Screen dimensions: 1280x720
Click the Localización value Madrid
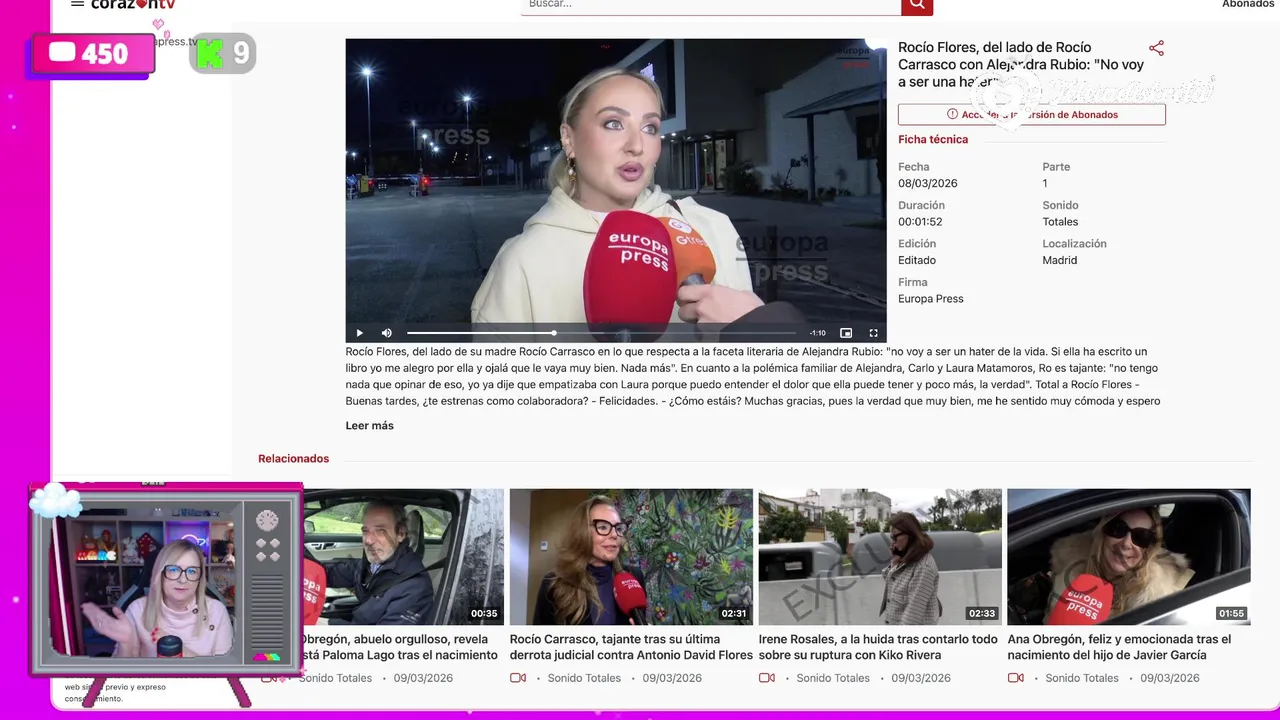[x=1060, y=260]
